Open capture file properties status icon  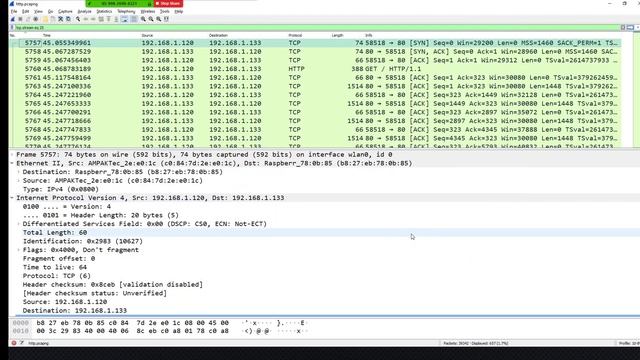pyautogui.click(x=22, y=343)
